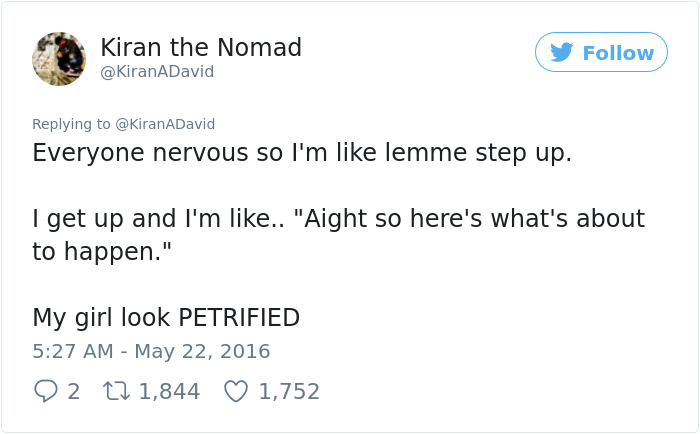The image size is (700, 434).
Task: Open the 5:27 AM - May 22, 2016 timestamp
Action: (151, 352)
